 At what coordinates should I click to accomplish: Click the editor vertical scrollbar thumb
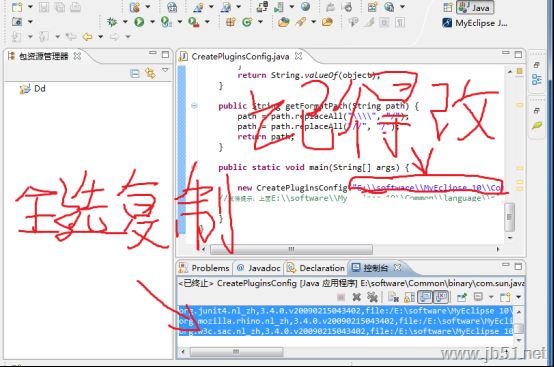point(509,217)
